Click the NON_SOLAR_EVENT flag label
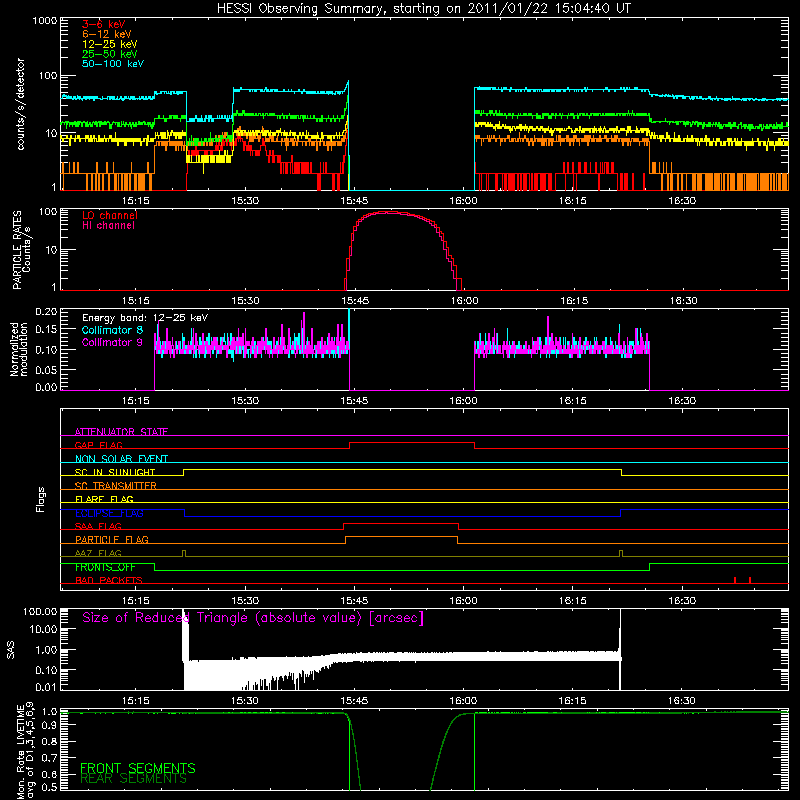This screenshot has width=800, height=800. (x=121, y=459)
